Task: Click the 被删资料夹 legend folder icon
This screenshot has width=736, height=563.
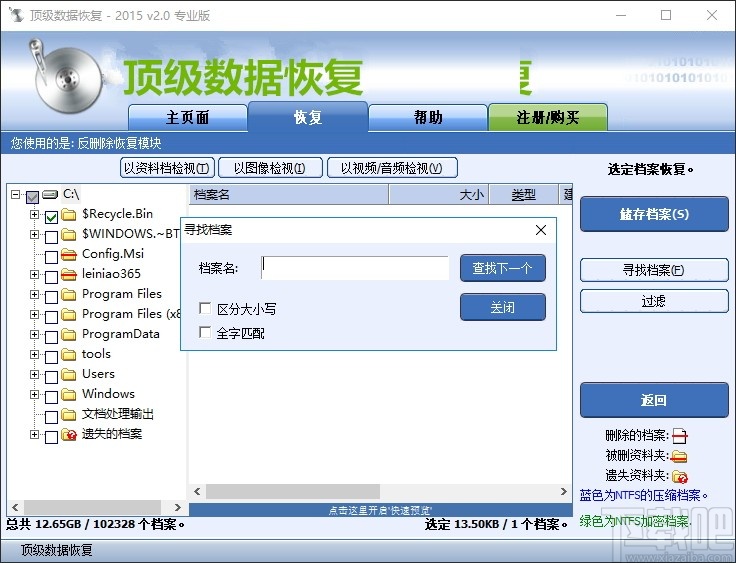Action: (x=679, y=456)
